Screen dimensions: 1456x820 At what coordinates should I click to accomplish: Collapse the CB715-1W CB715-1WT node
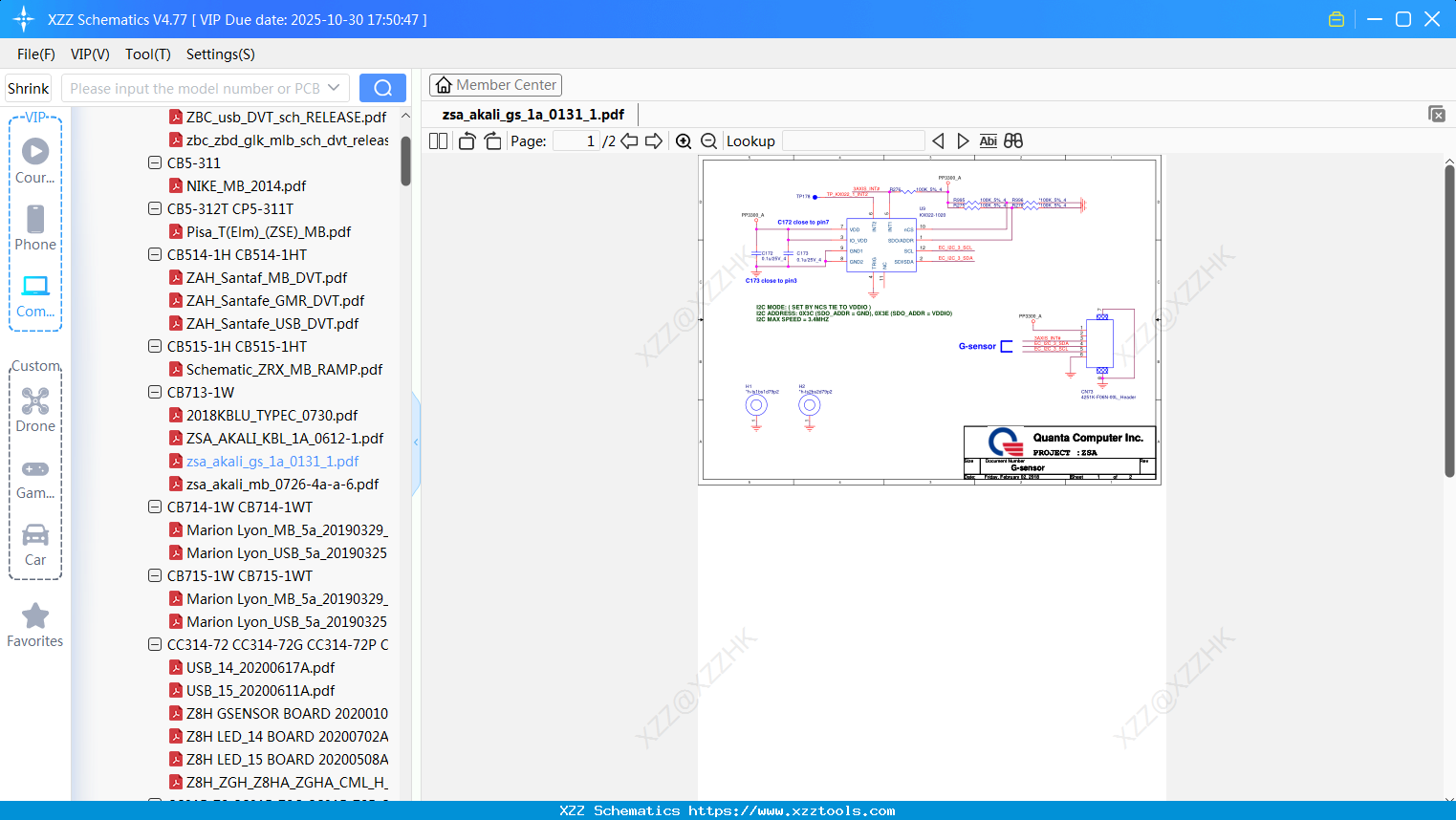[x=155, y=575]
